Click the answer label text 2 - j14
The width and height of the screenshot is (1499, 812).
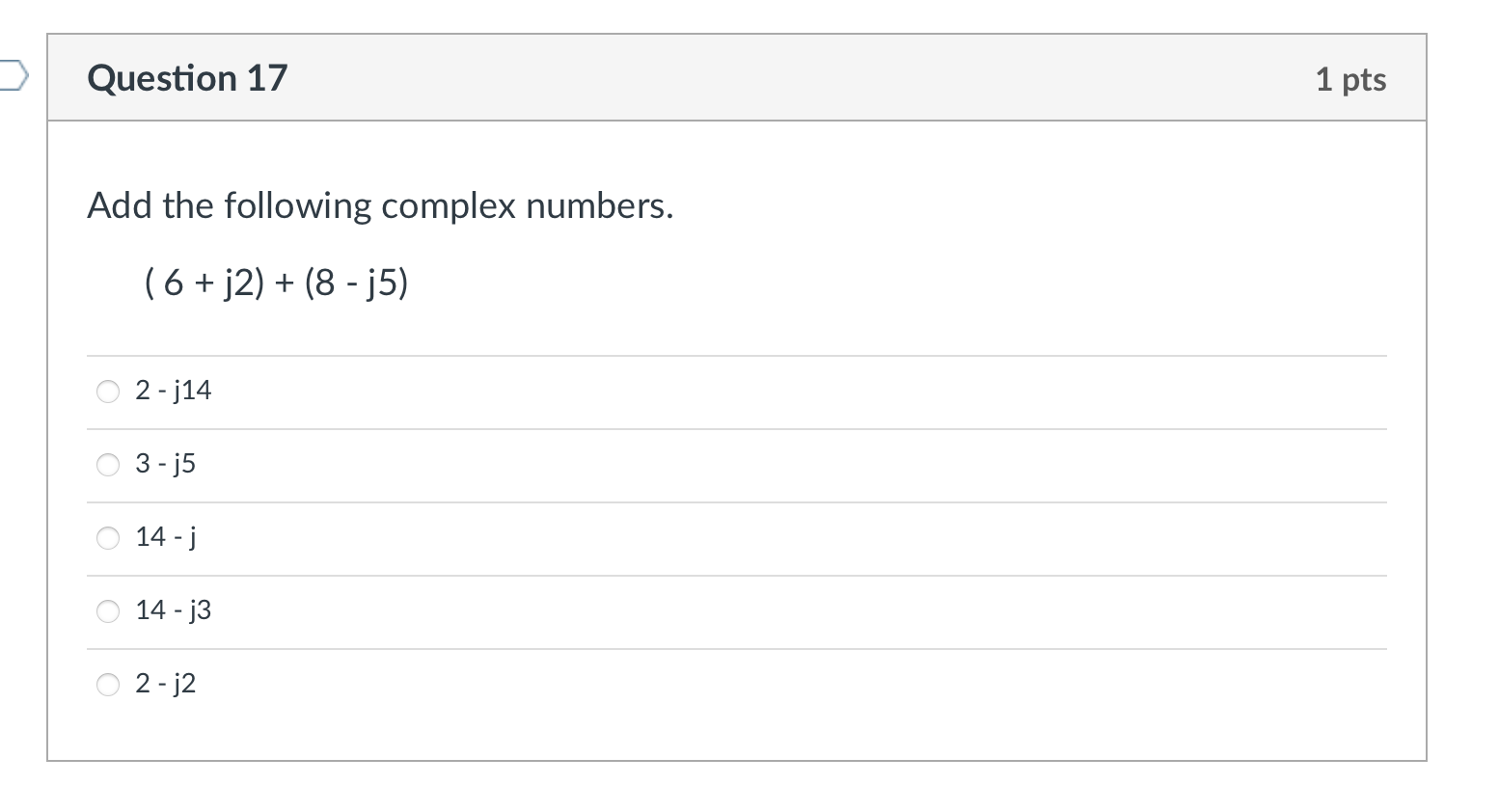174,391
